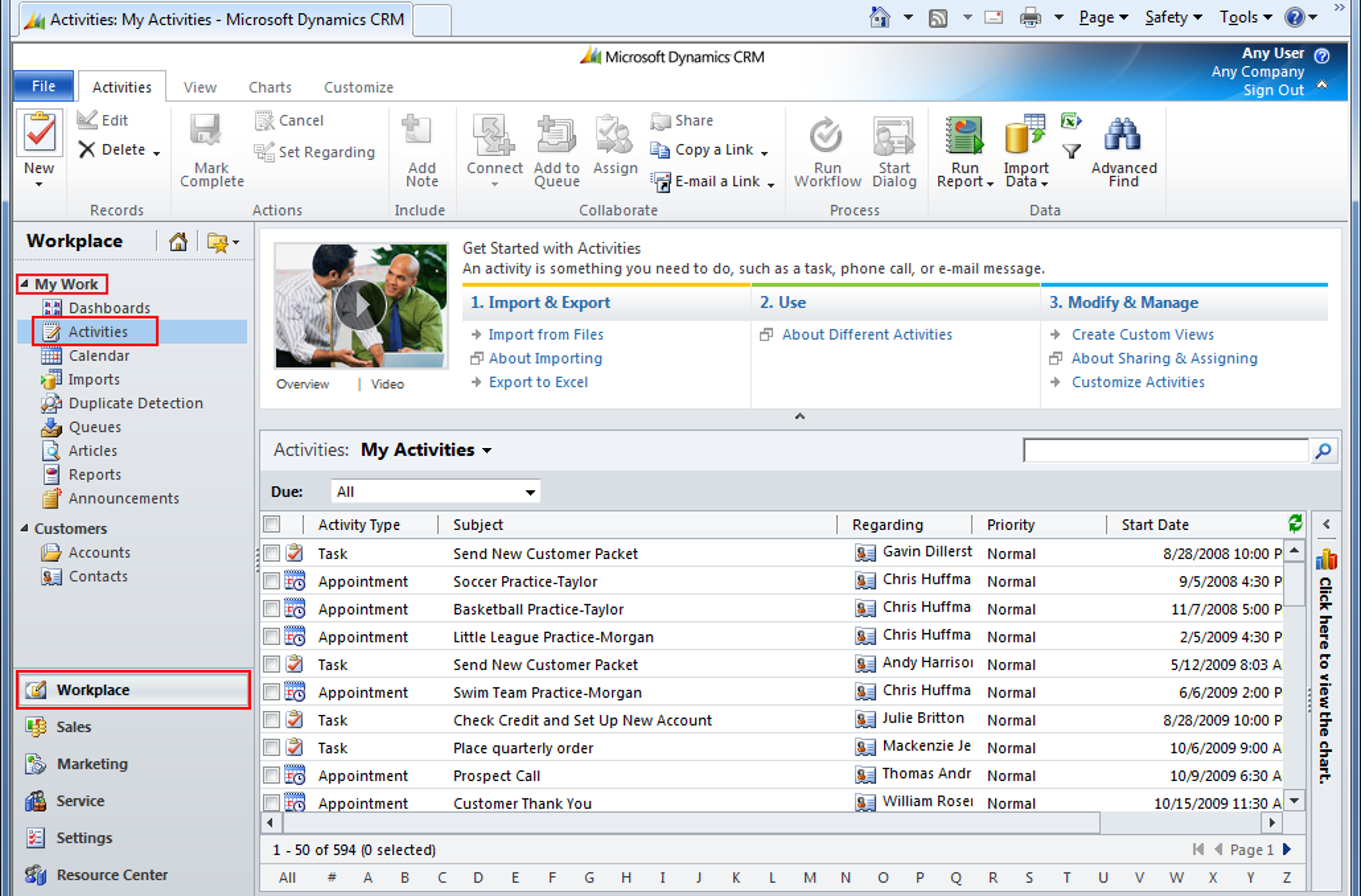Collapse the Get Started pane chevron

[x=799, y=416]
